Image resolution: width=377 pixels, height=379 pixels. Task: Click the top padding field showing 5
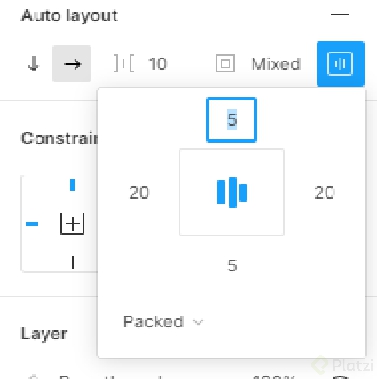pyautogui.click(x=232, y=120)
